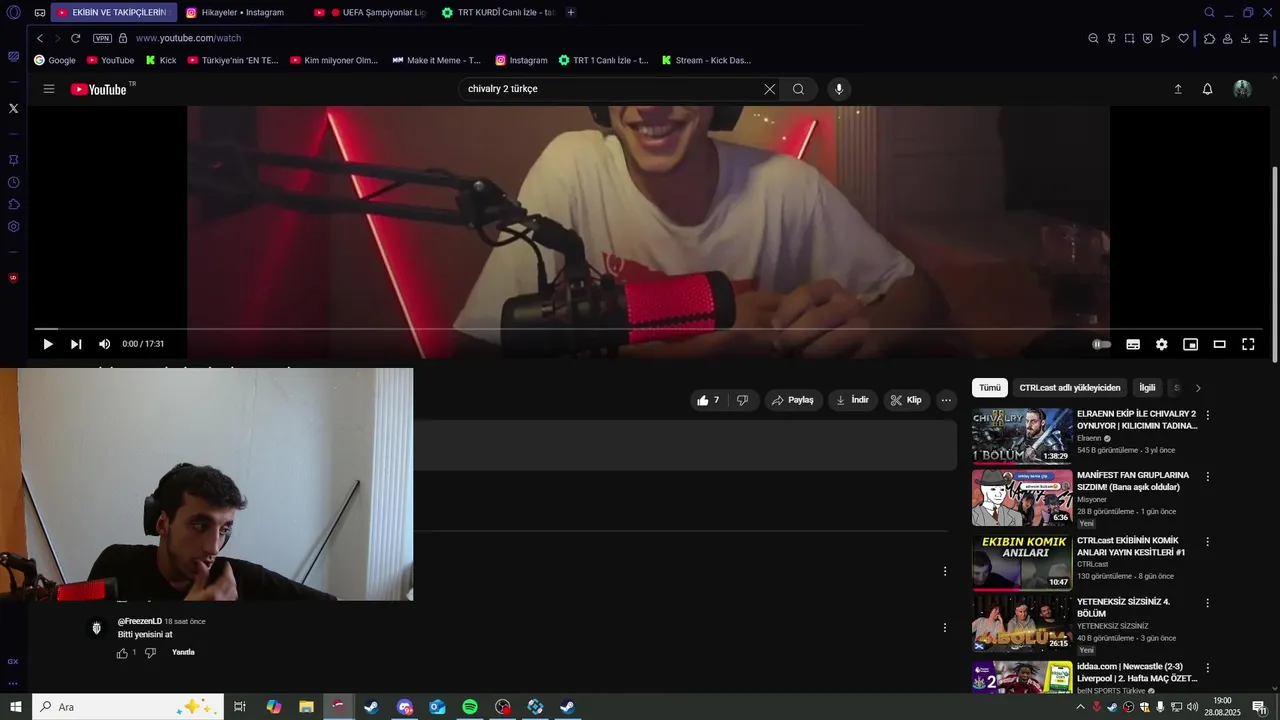Toggle theater mode

[1219, 344]
